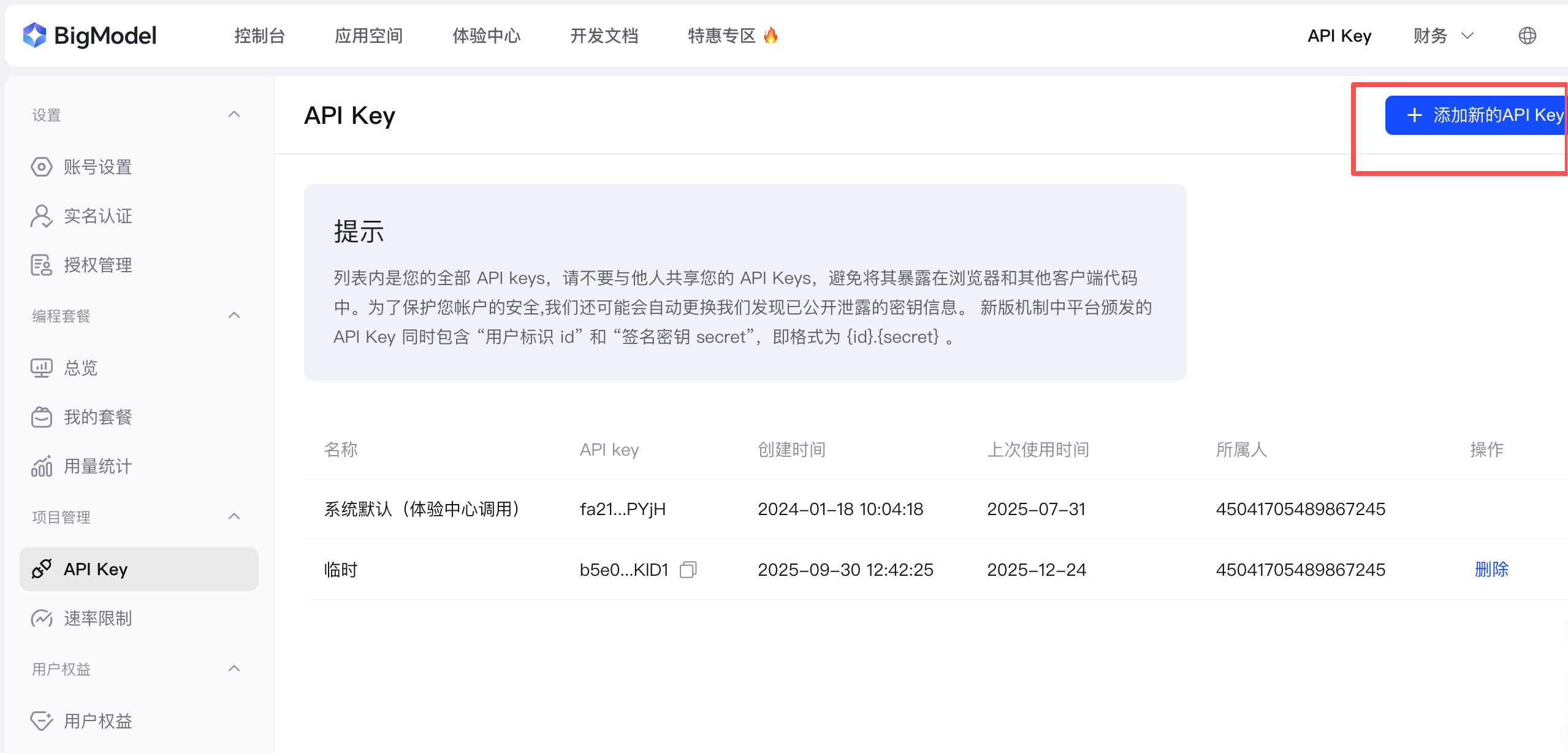Copy the b5e0...KID1 API key
Image resolution: width=1568 pixels, height=753 pixels.
pyautogui.click(x=688, y=570)
